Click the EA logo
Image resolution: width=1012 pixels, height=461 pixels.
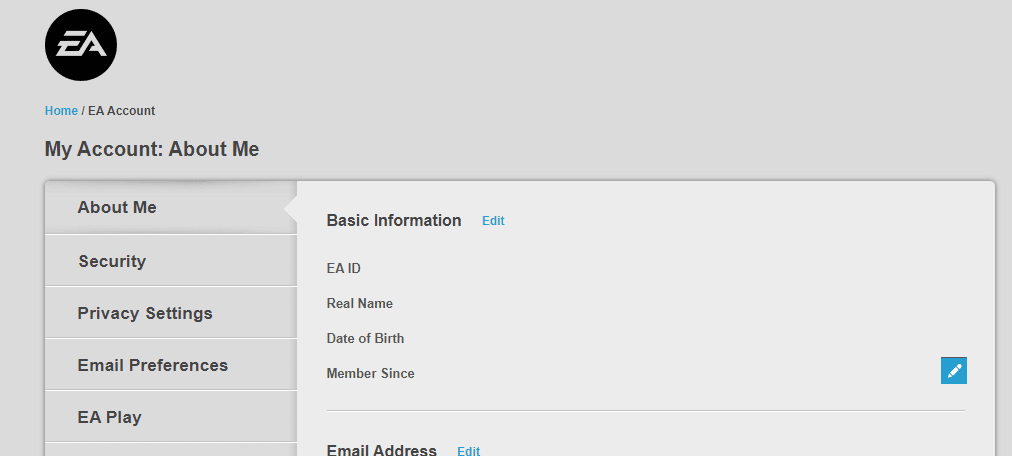pyautogui.click(x=81, y=45)
